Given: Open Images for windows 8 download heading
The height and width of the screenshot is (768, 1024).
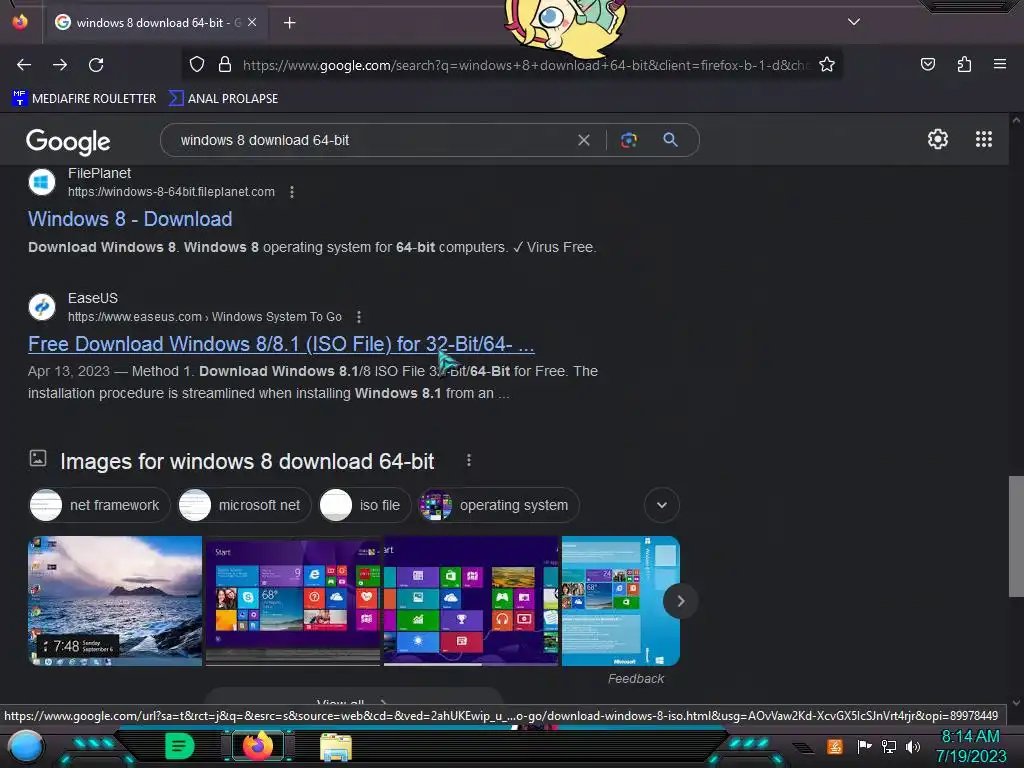Looking at the screenshot, I should point(247,462).
